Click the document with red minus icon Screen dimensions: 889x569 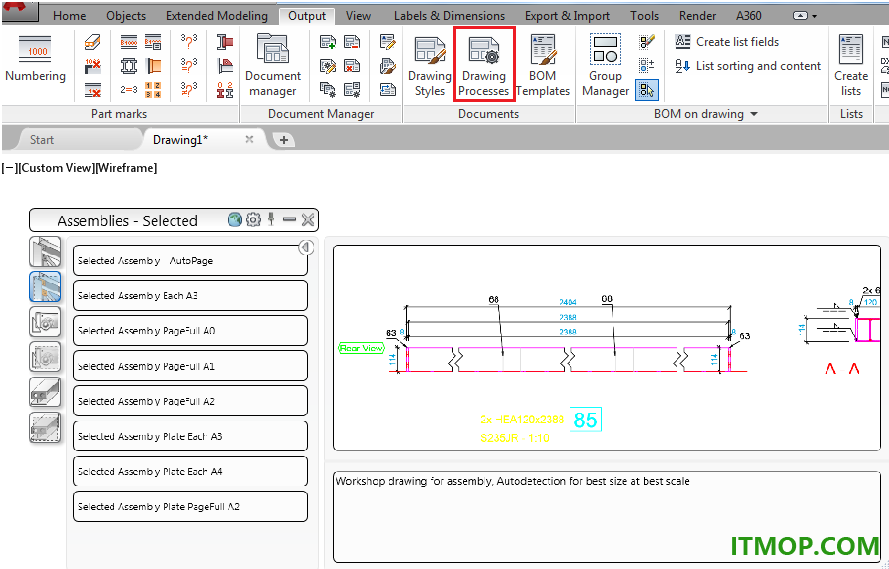click(x=352, y=42)
